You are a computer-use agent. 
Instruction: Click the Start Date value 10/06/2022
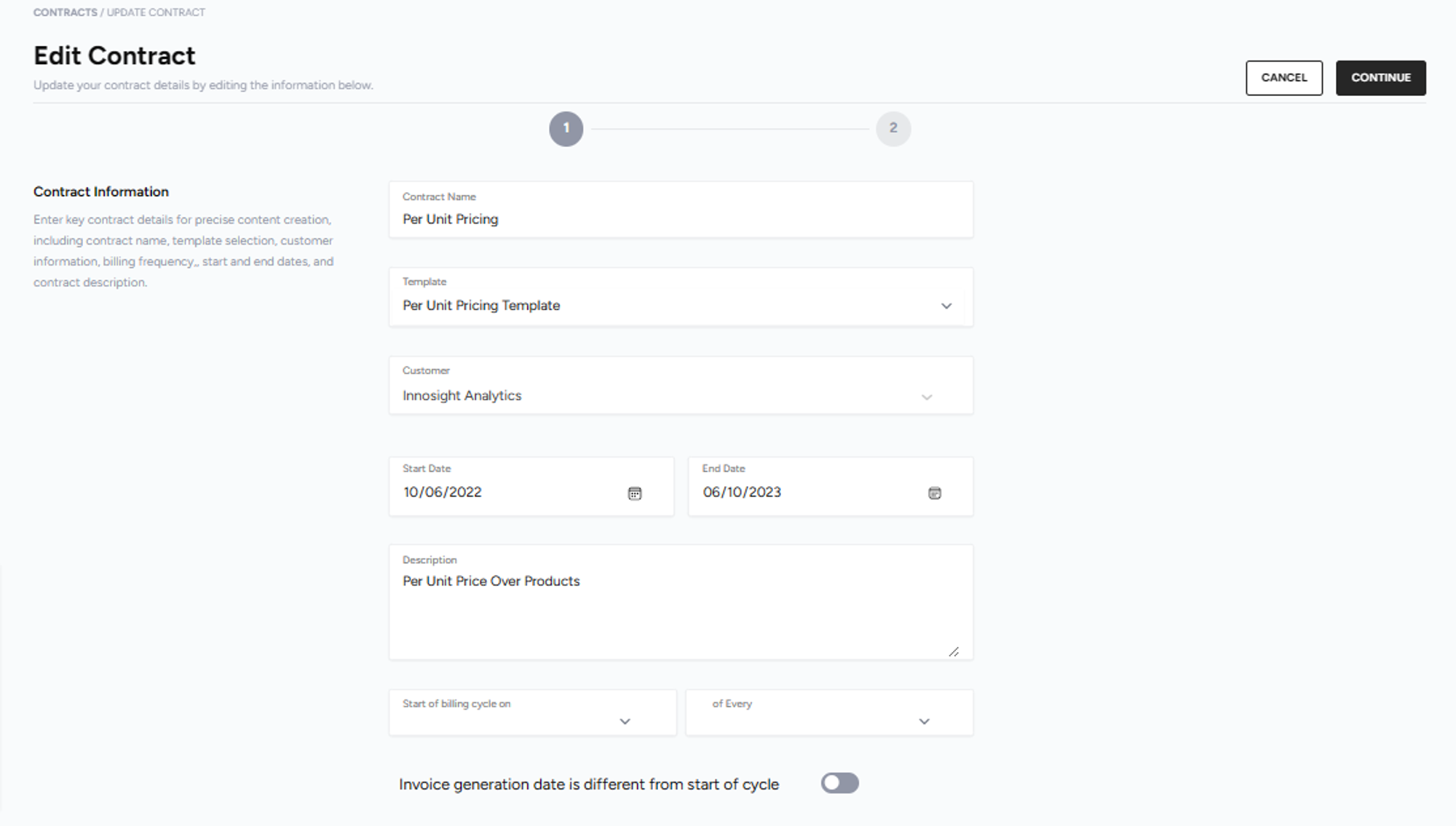coord(443,493)
